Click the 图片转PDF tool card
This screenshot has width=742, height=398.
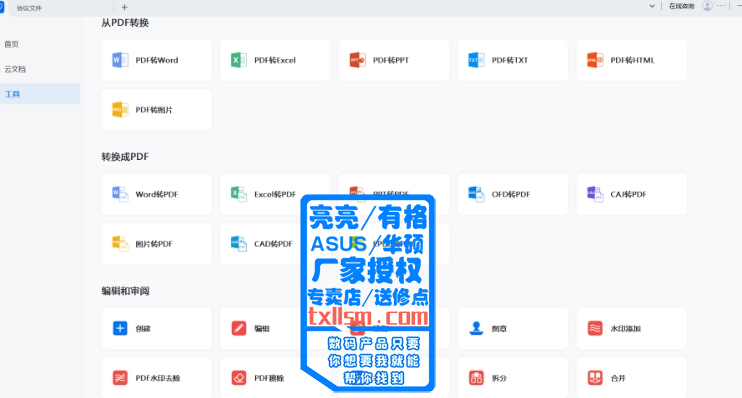(x=157, y=244)
